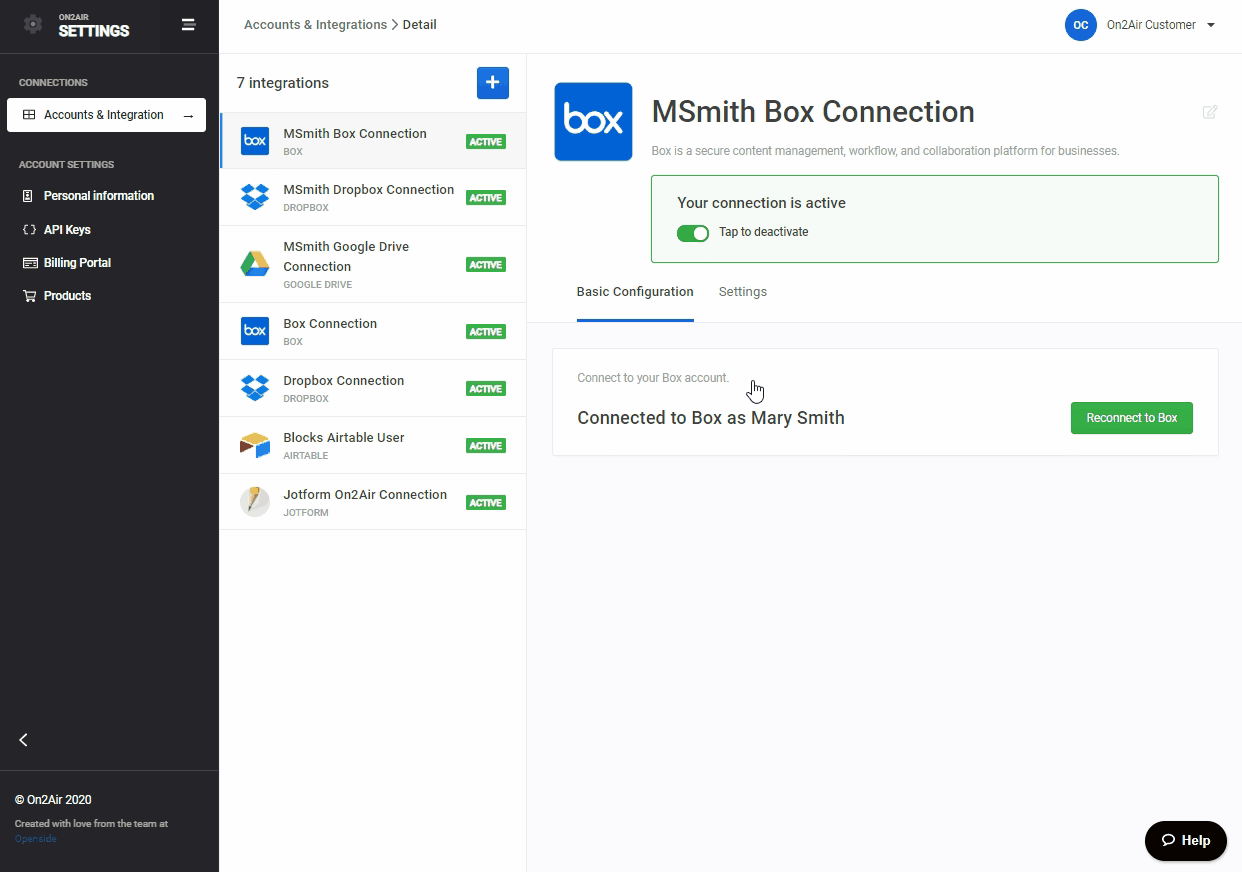1242x872 pixels.
Task: Open the Help chat widget
Action: [x=1185, y=840]
